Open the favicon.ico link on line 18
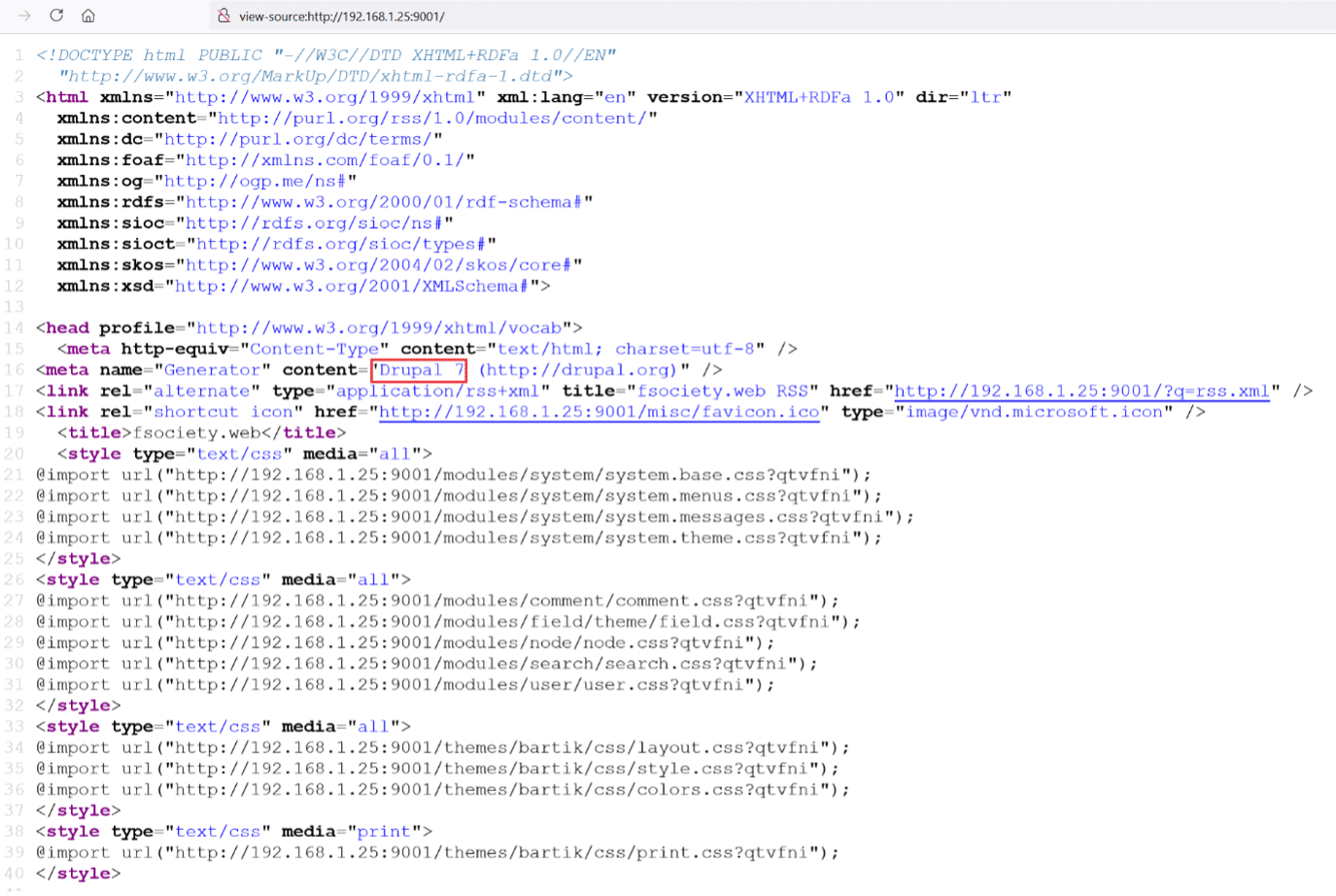 coord(599,412)
